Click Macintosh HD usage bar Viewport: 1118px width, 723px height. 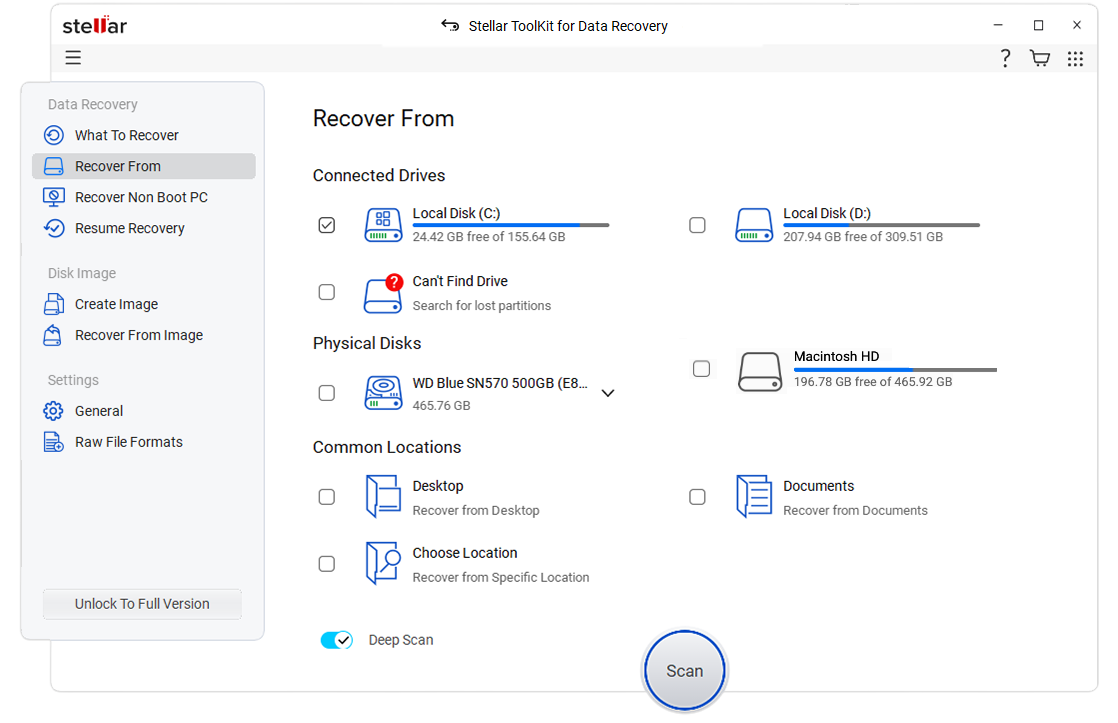pos(895,370)
